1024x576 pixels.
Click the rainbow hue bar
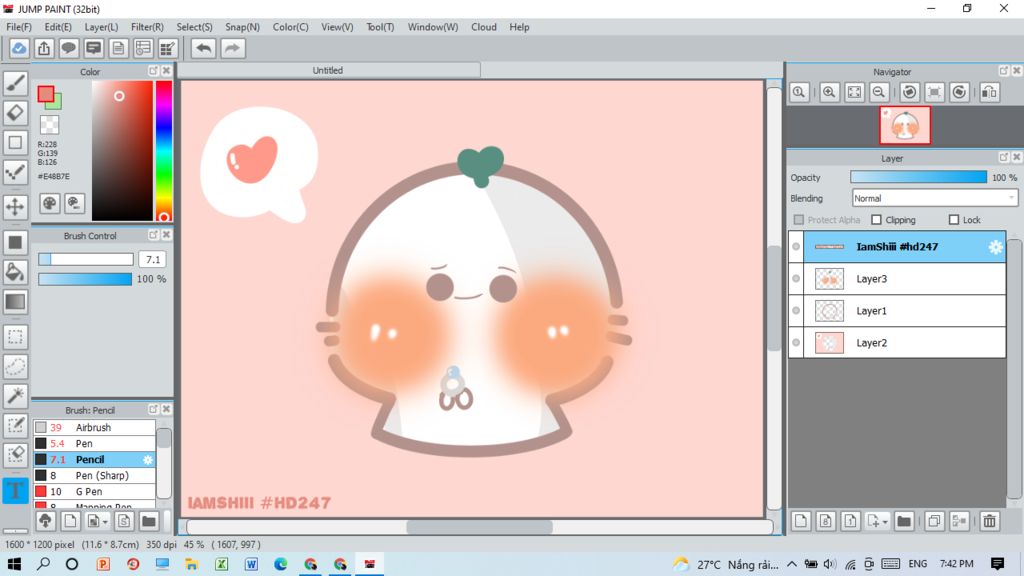(164, 151)
